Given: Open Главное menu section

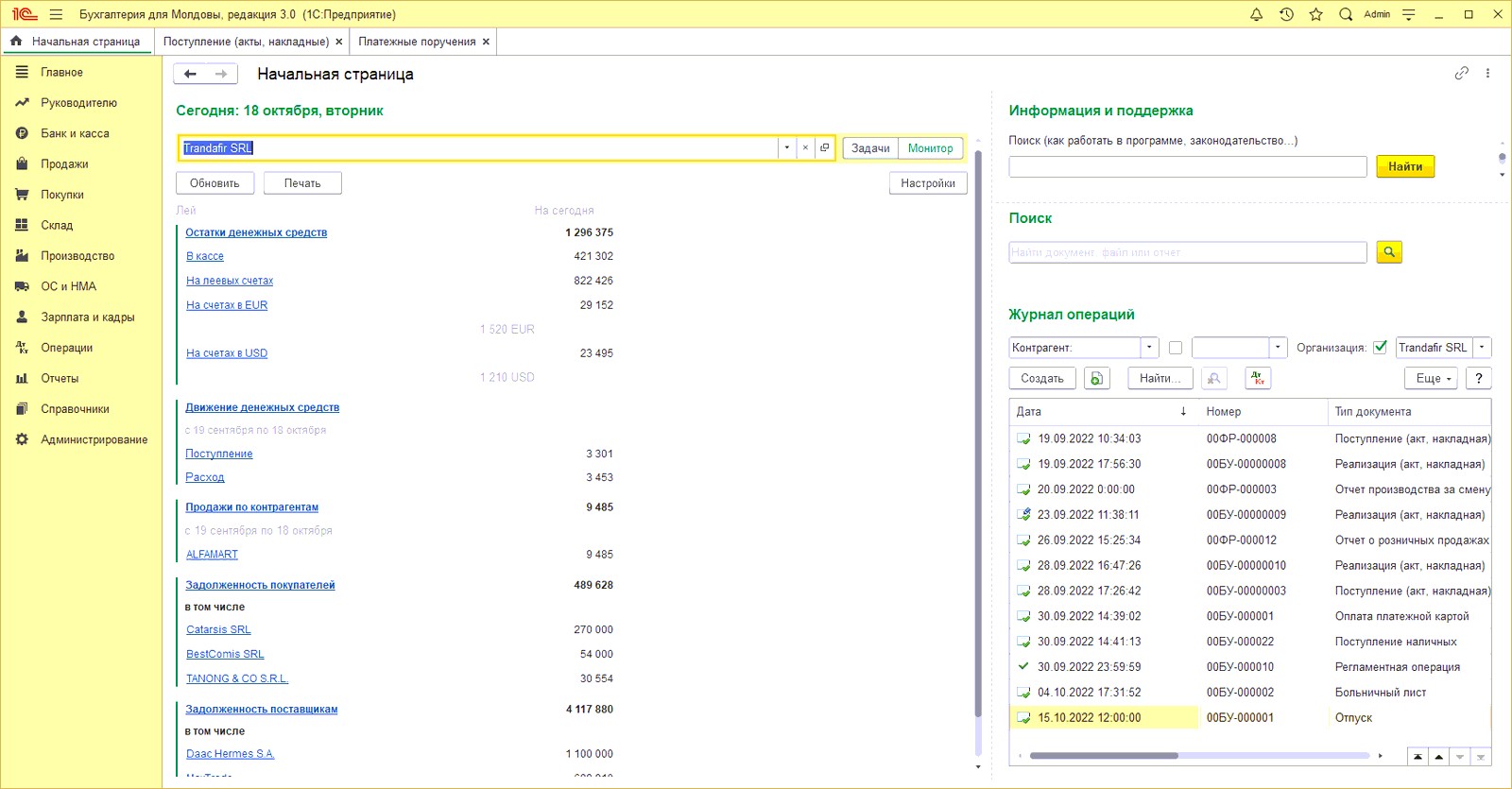Looking at the screenshot, I should [61, 72].
